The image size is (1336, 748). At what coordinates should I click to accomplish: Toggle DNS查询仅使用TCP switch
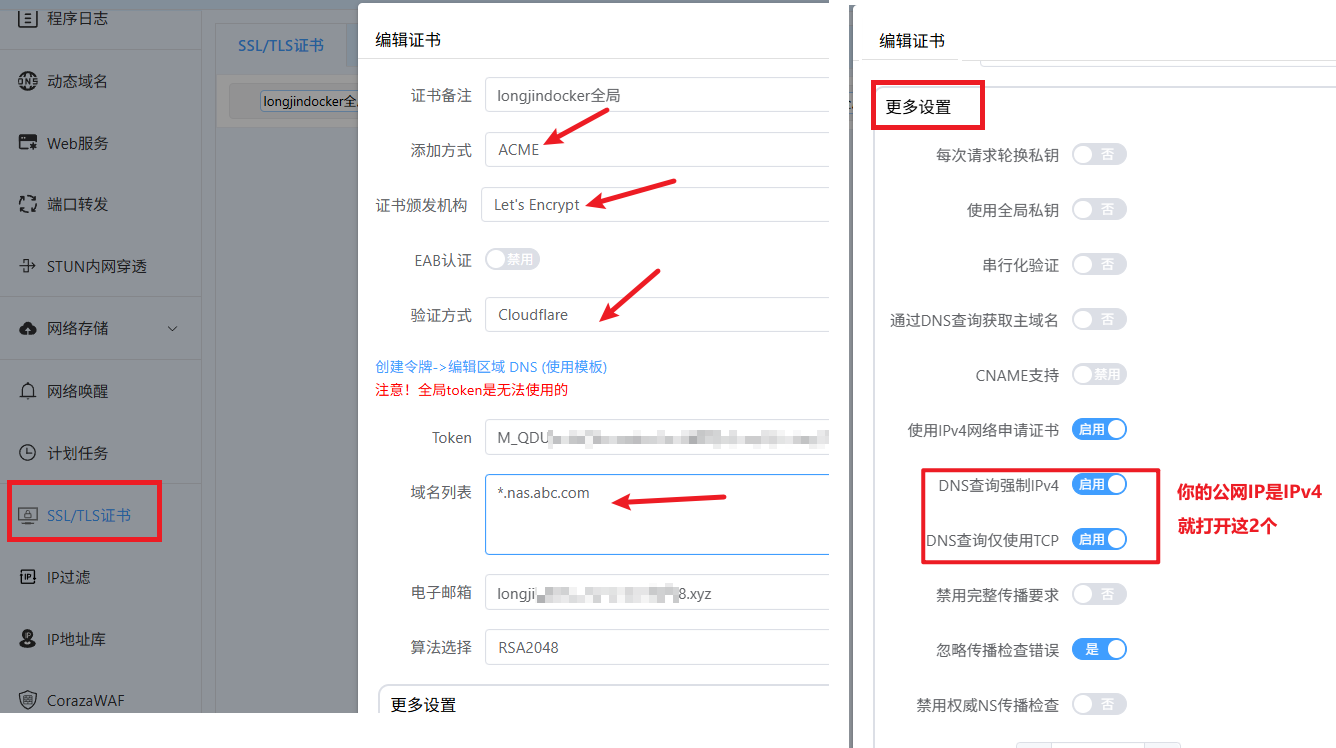click(x=1099, y=539)
